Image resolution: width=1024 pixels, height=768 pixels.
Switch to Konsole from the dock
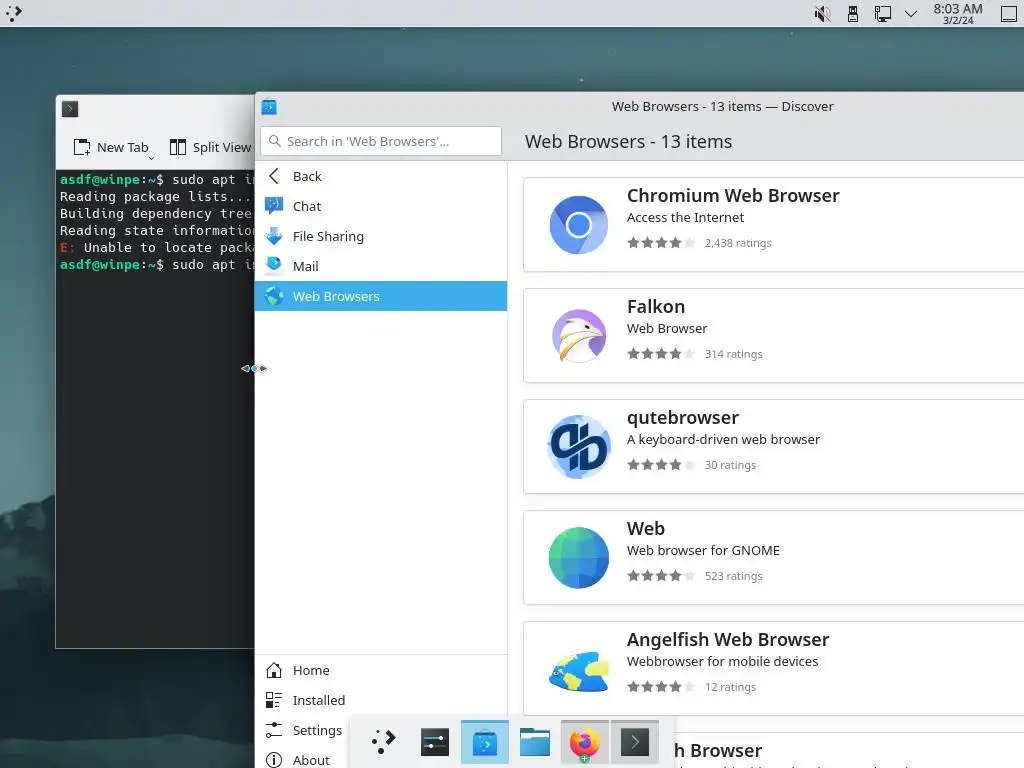(x=635, y=742)
